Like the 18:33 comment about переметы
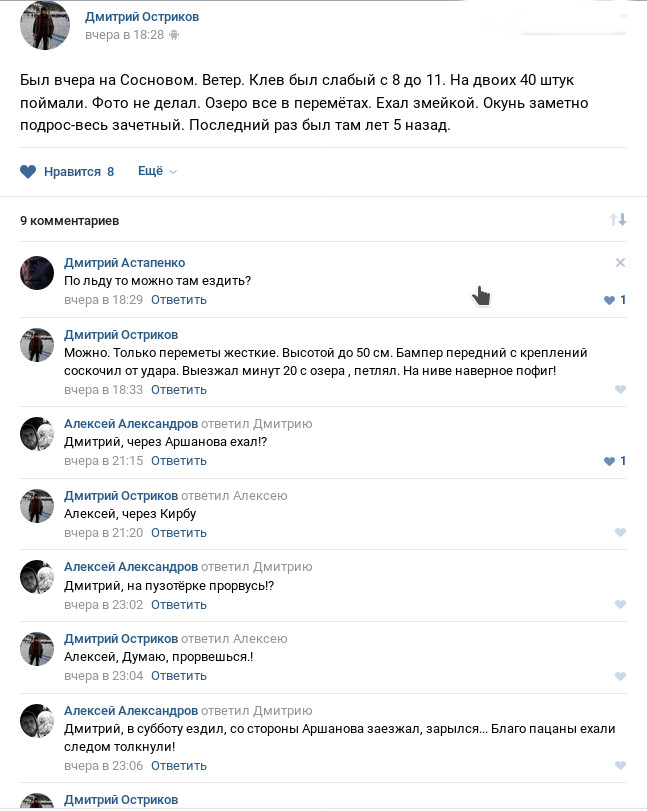647x811 pixels. pyautogui.click(x=620, y=389)
